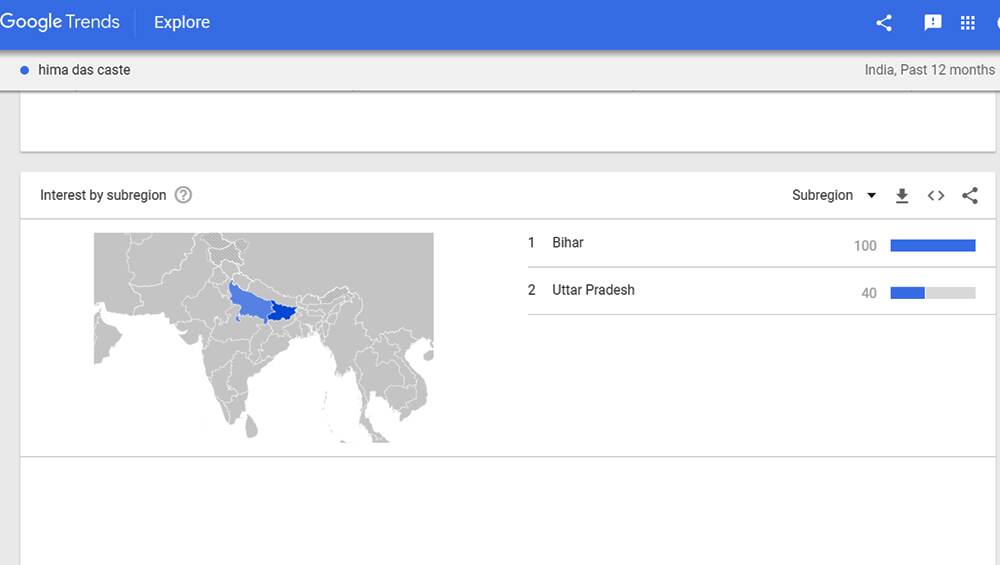This screenshot has width=1000, height=565.
Task: Click India, Past 12 months filter text
Action: tap(929, 70)
